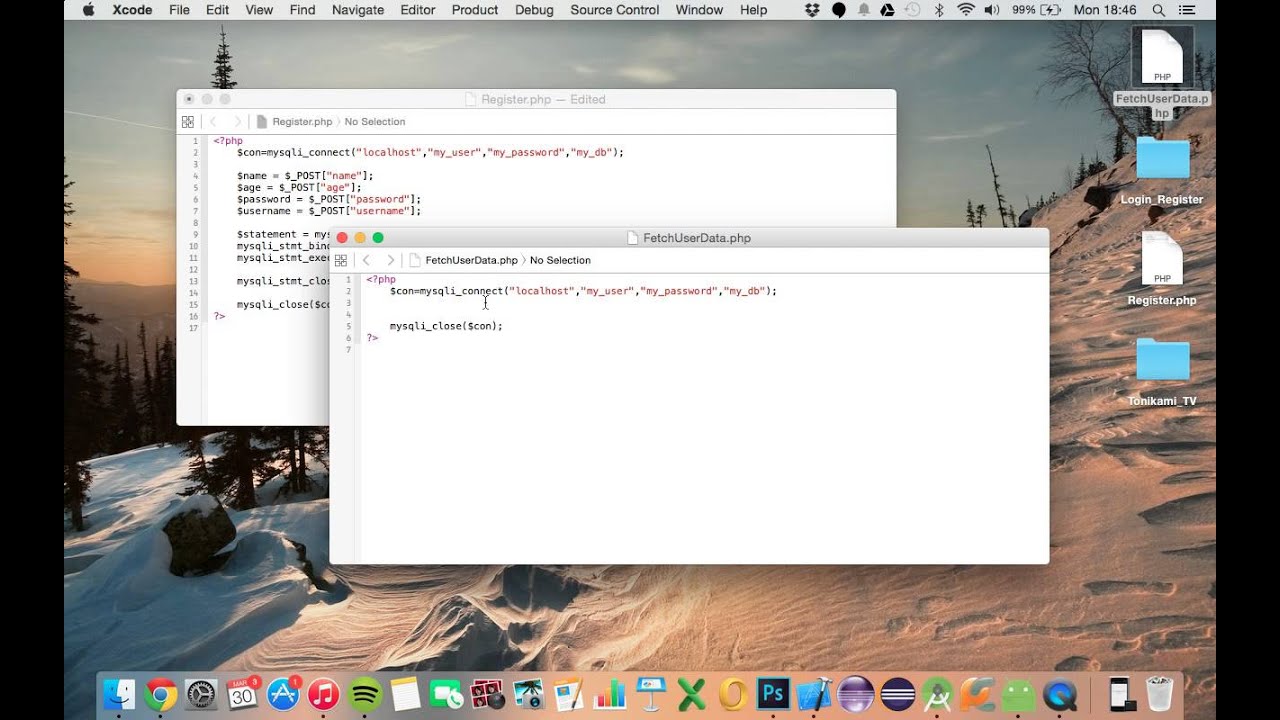1280x720 pixels.
Task: Click line number 5 in FetchUserData.php gutter
Action: (x=348, y=326)
